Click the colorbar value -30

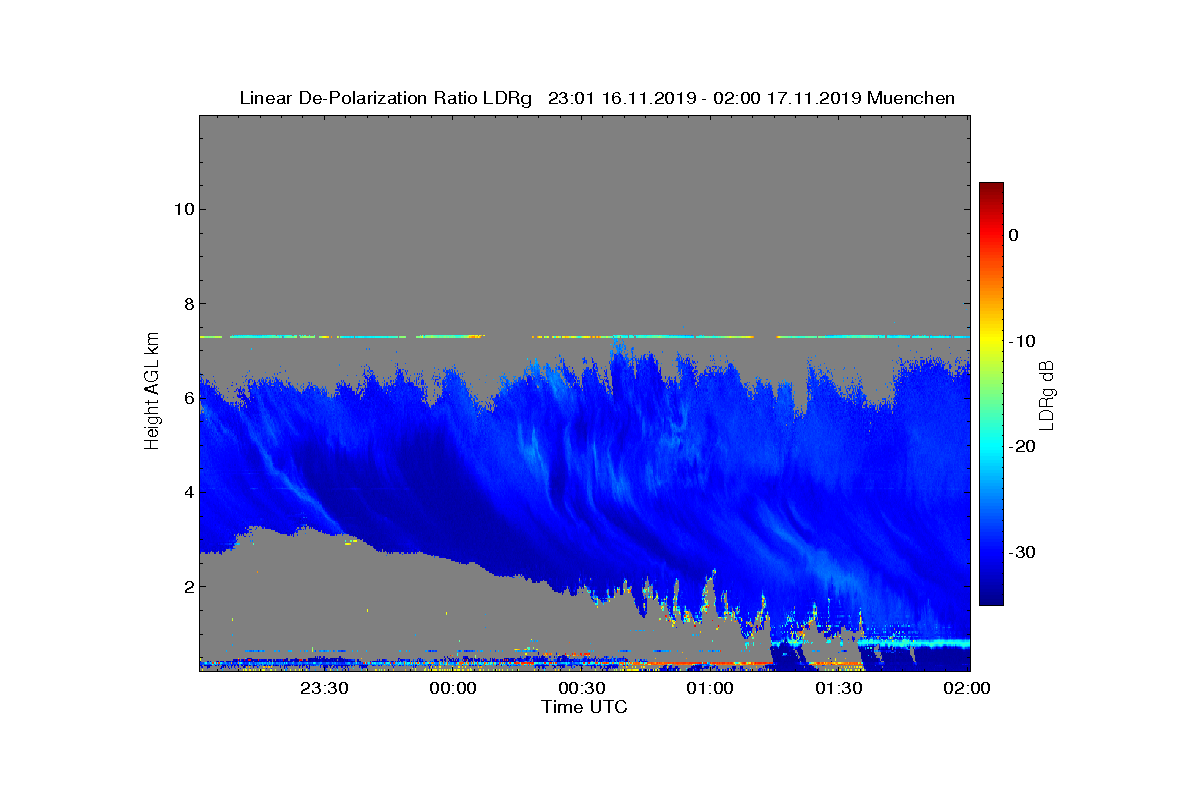(1021, 553)
